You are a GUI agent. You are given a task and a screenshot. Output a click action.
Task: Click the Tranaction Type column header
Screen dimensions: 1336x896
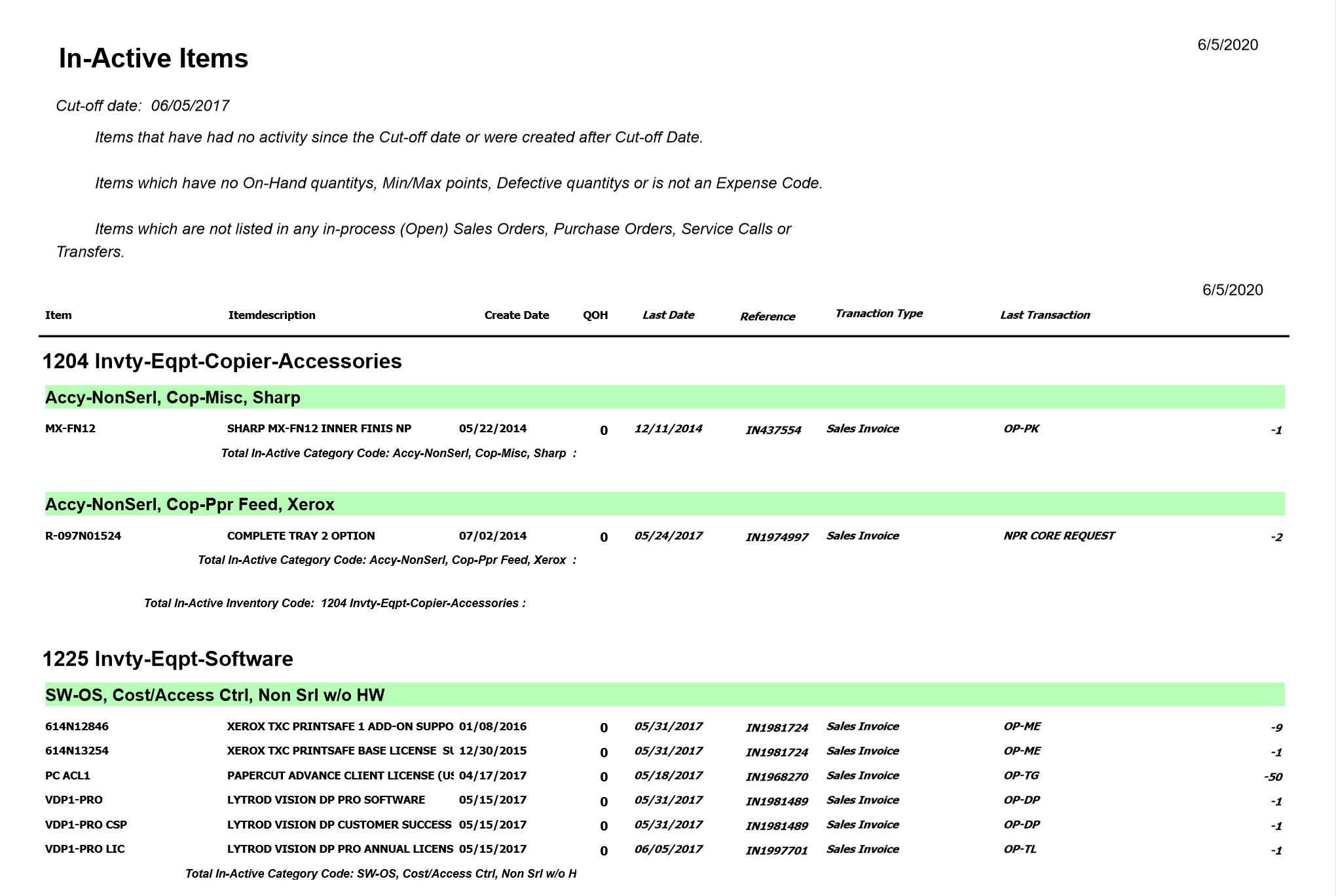coord(879,314)
